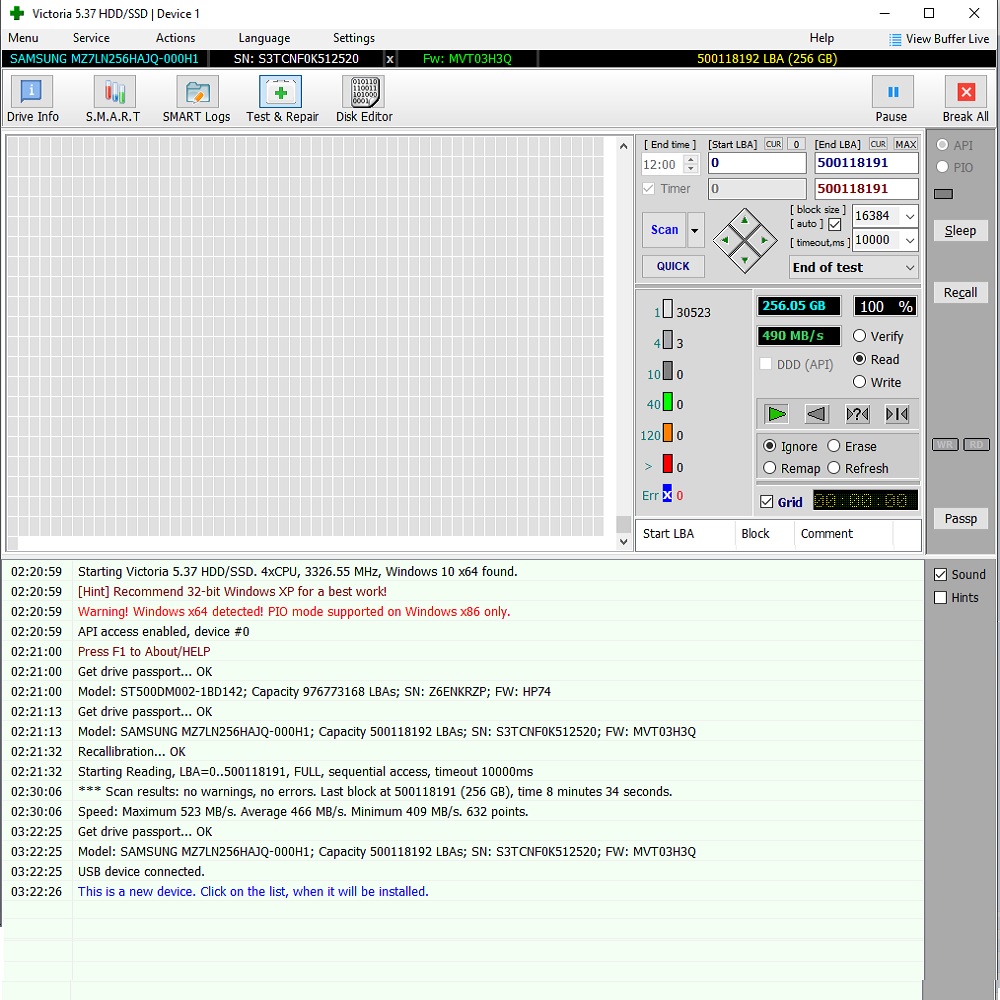Click the diamond's left arrow

tap(724, 240)
